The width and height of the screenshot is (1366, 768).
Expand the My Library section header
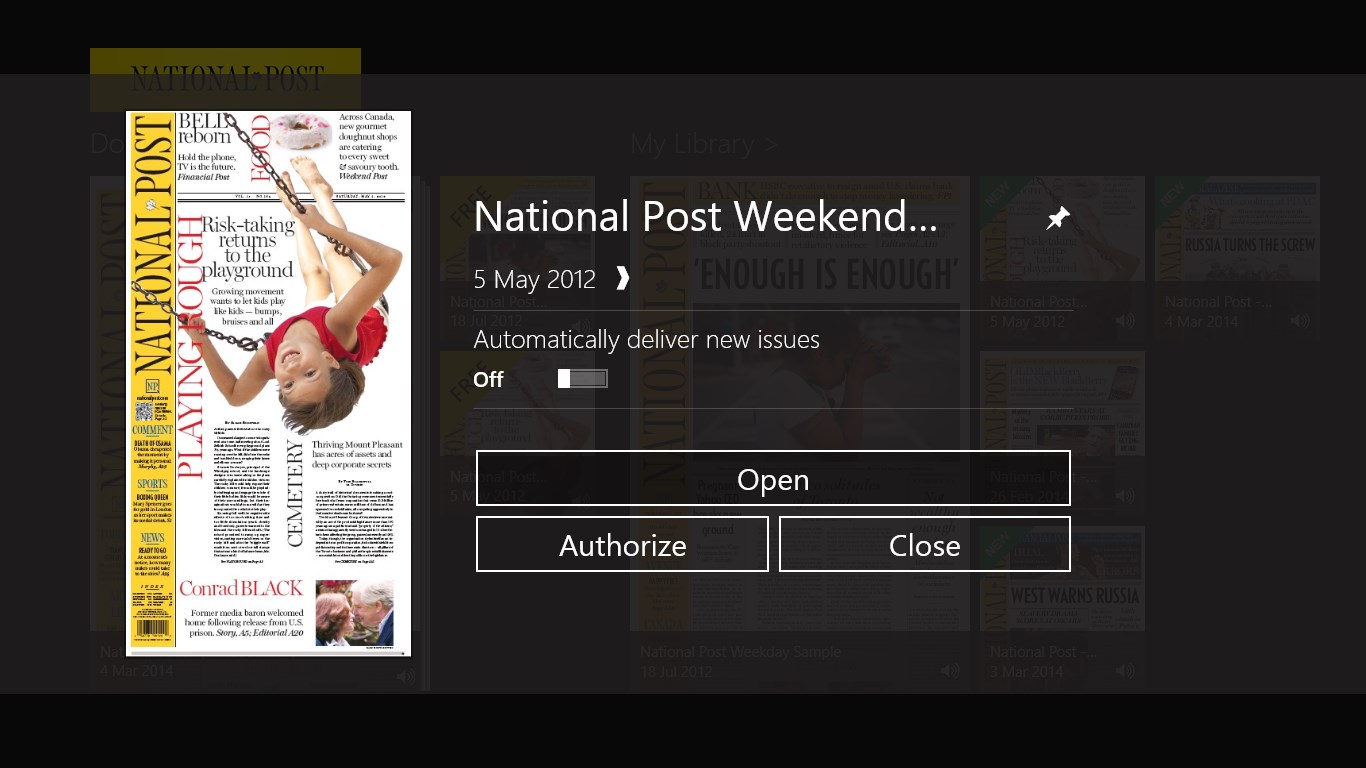(704, 144)
